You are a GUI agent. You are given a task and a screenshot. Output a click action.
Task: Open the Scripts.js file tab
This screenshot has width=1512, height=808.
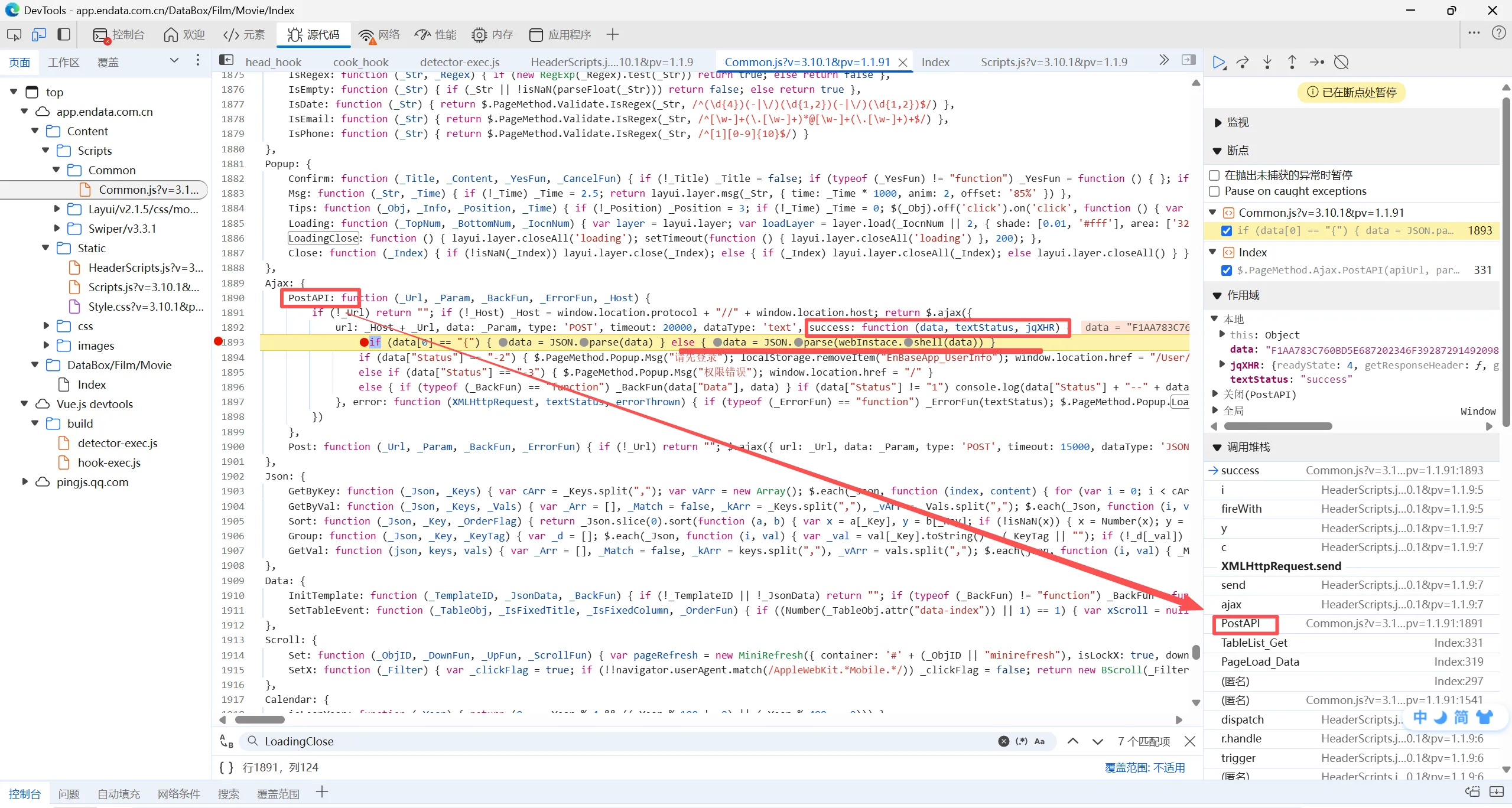pyautogui.click(x=1053, y=62)
